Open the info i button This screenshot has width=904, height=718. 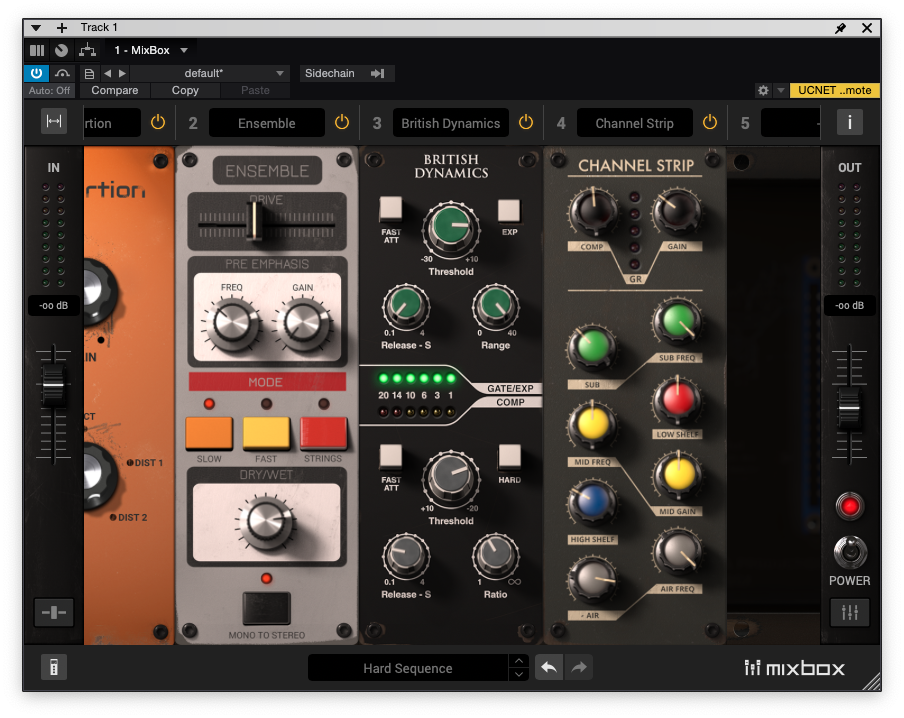[849, 122]
